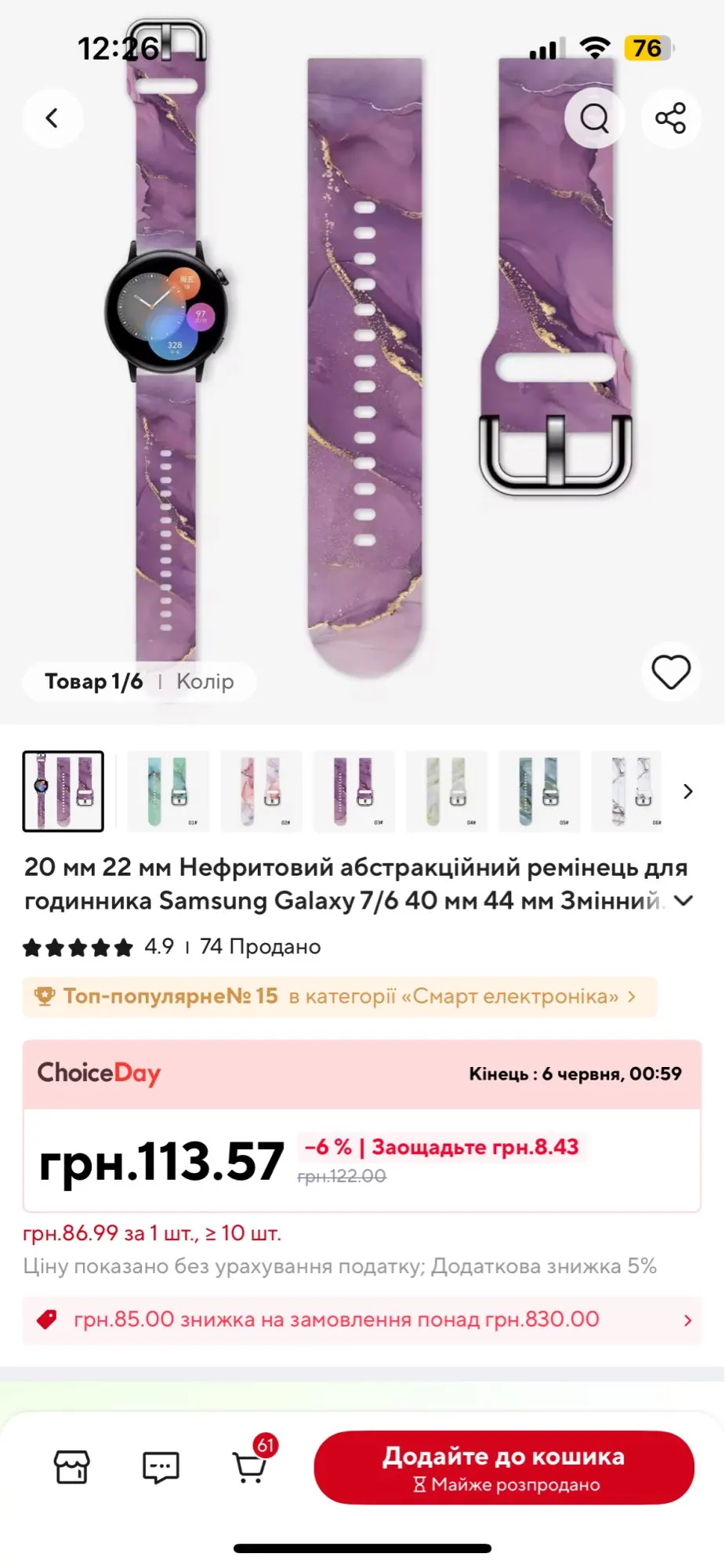Image resolution: width=725 pixels, height=1568 pixels.
Task: Expand the full product title
Action: point(683,901)
